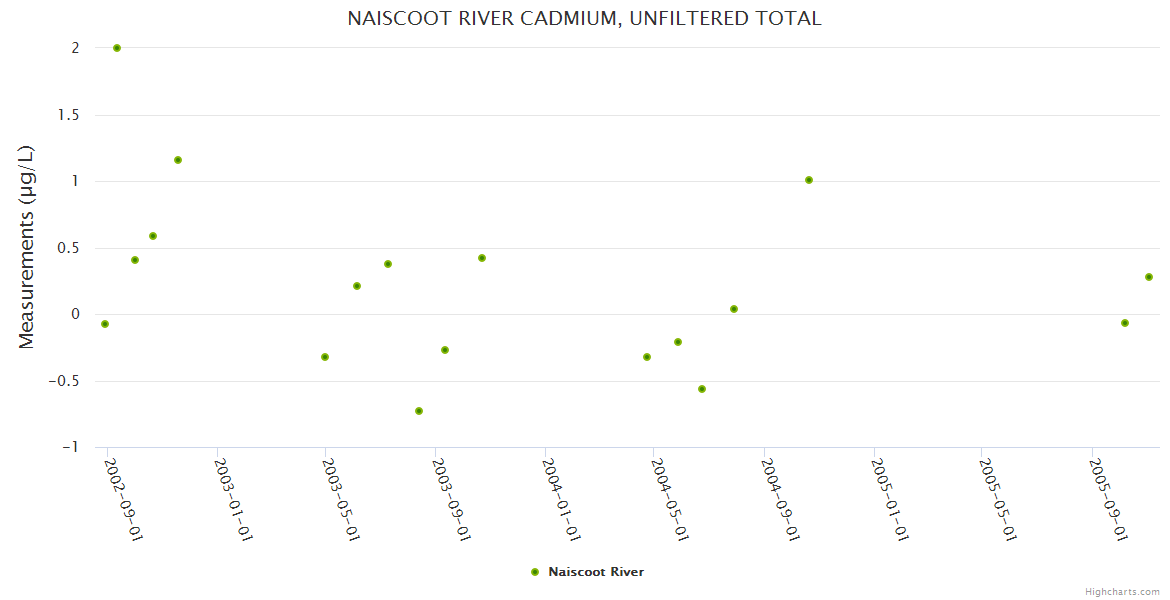Click the data point near 1 in late 2004
This screenshot has width=1170, height=600.
pyautogui.click(x=809, y=180)
